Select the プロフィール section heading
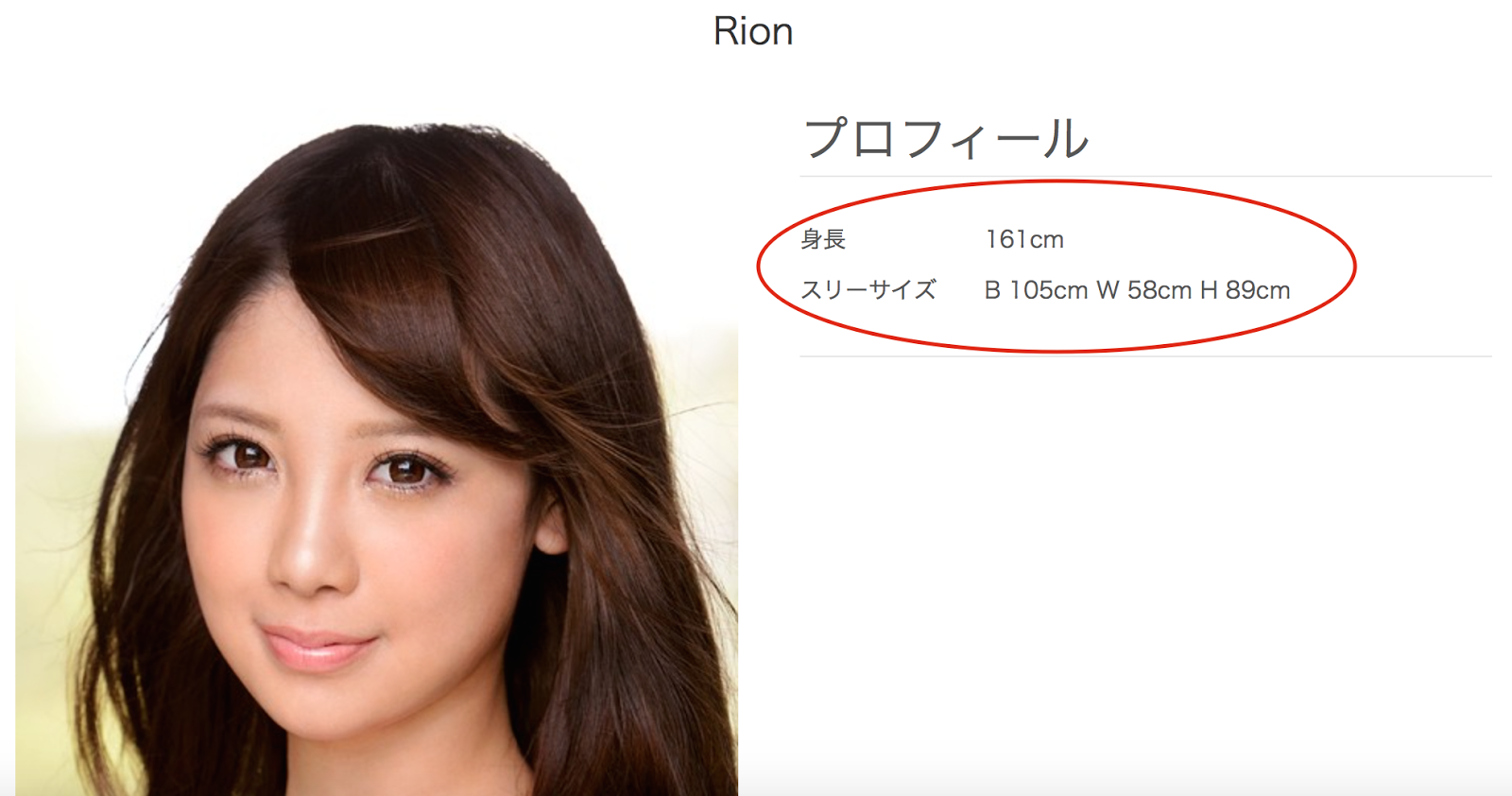1512x796 pixels. (946, 139)
